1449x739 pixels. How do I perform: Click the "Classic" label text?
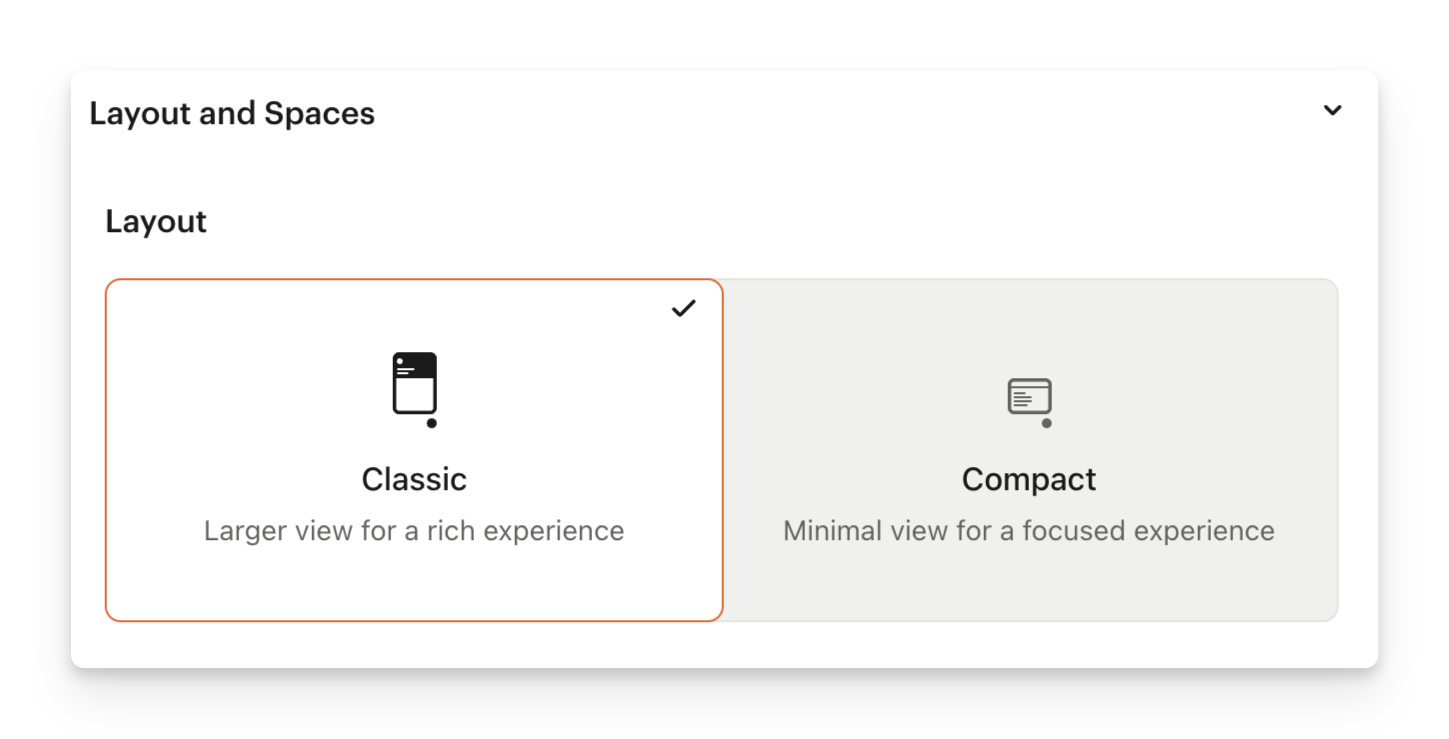pyautogui.click(x=414, y=480)
